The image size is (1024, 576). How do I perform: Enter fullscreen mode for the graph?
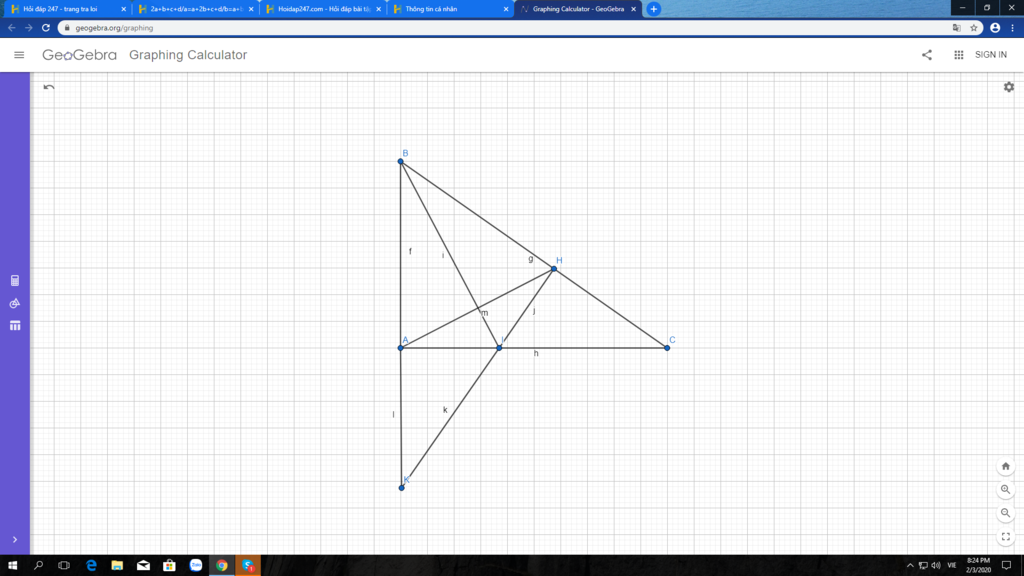coord(1006,537)
